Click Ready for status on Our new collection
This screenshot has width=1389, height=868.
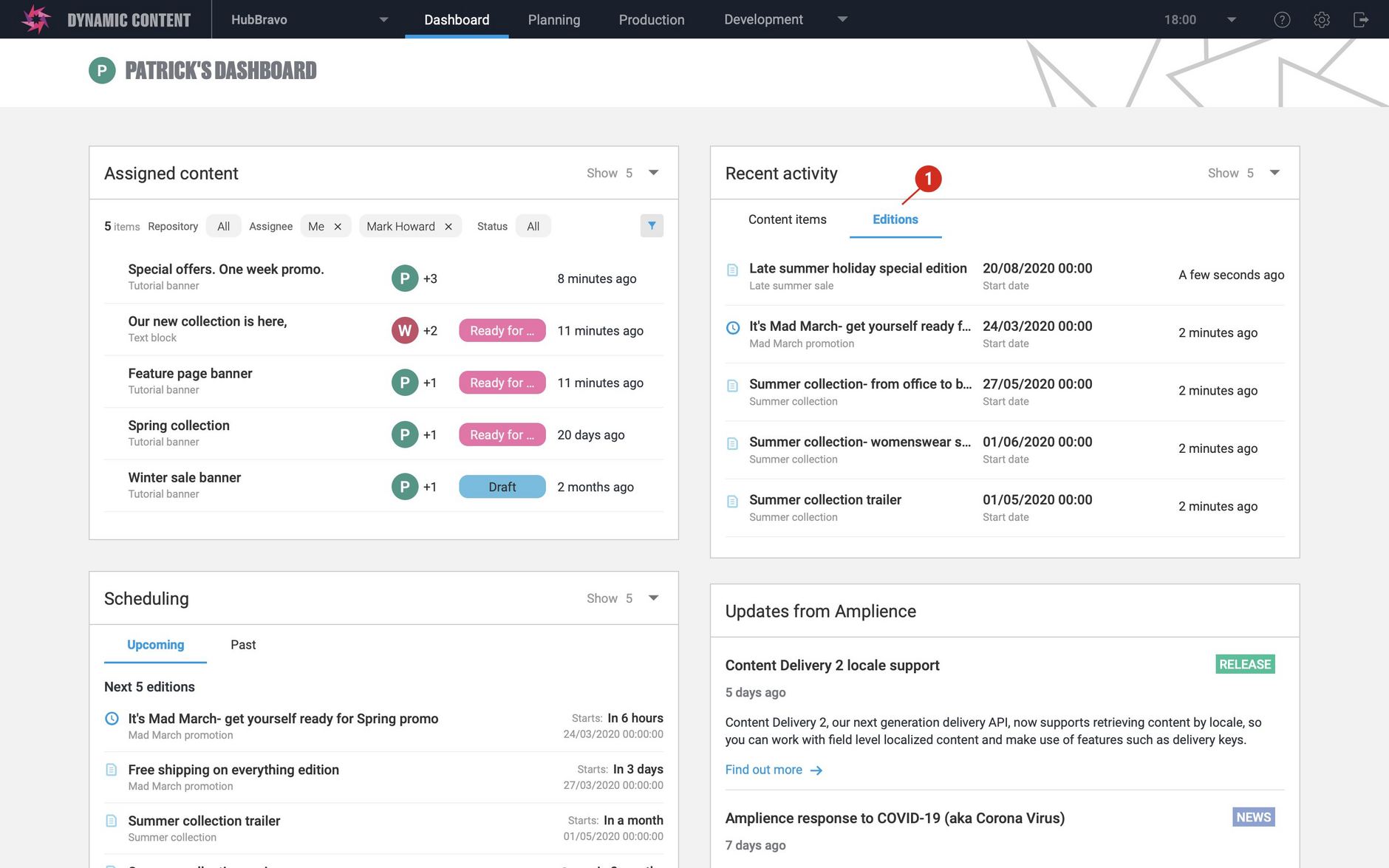[x=502, y=331]
